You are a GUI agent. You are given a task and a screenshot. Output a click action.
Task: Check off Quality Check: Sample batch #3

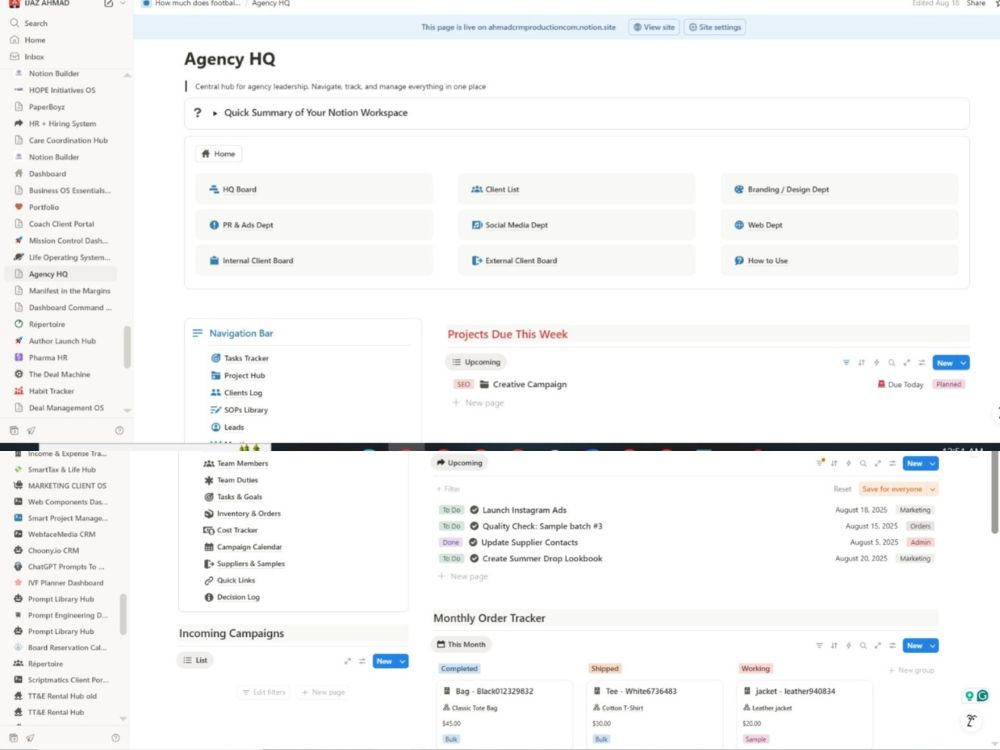(x=474, y=526)
